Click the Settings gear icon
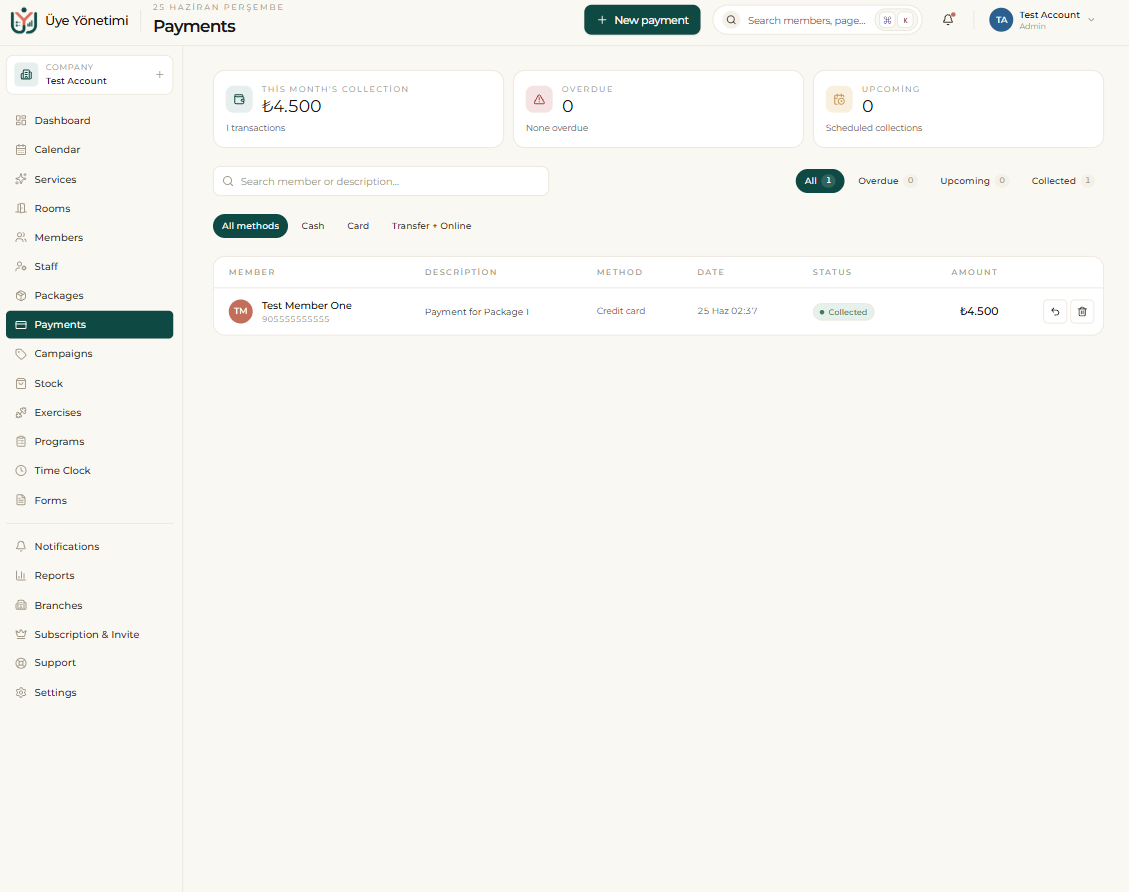 click(x=21, y=693)
